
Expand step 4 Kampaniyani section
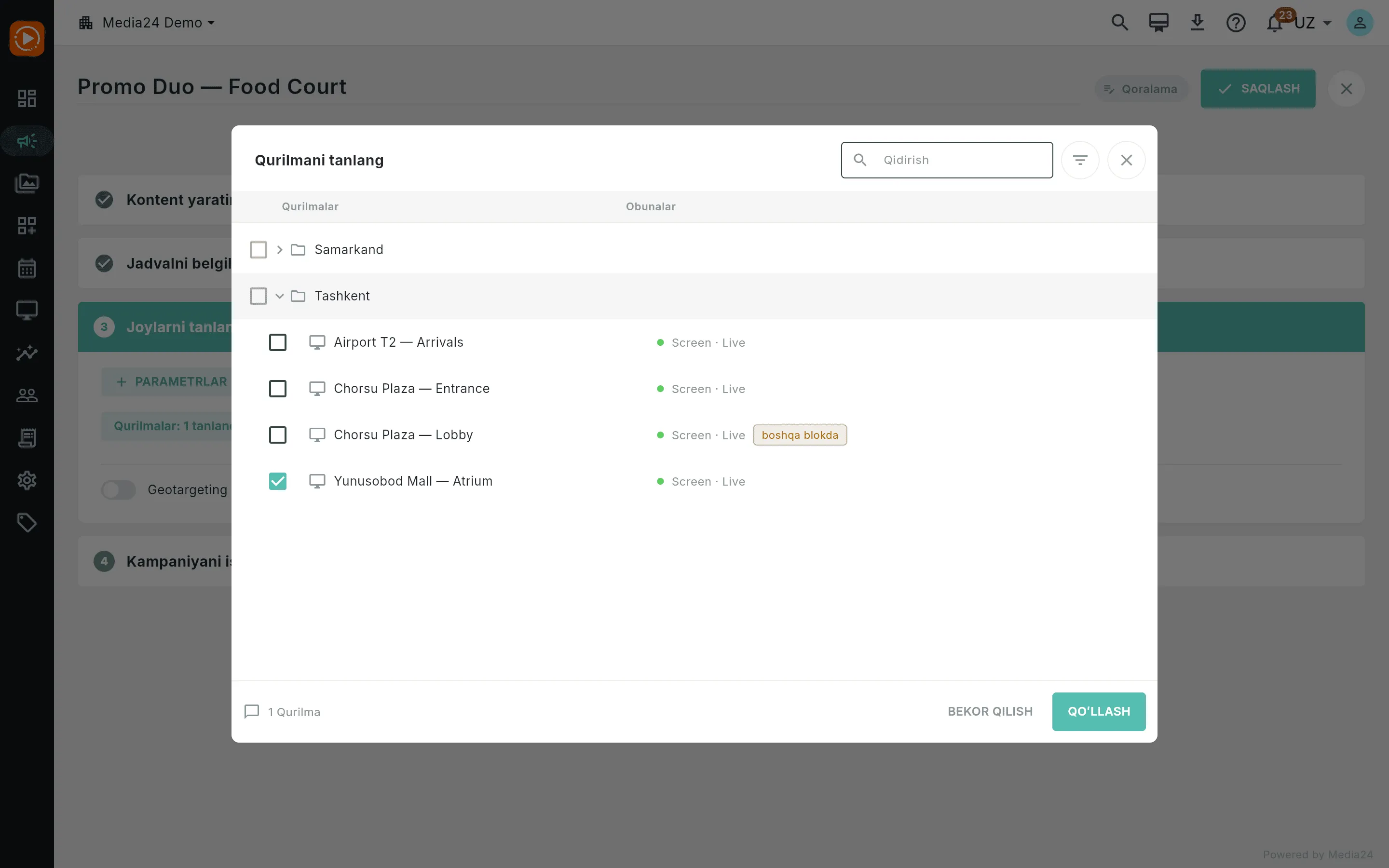click(721, 561)
